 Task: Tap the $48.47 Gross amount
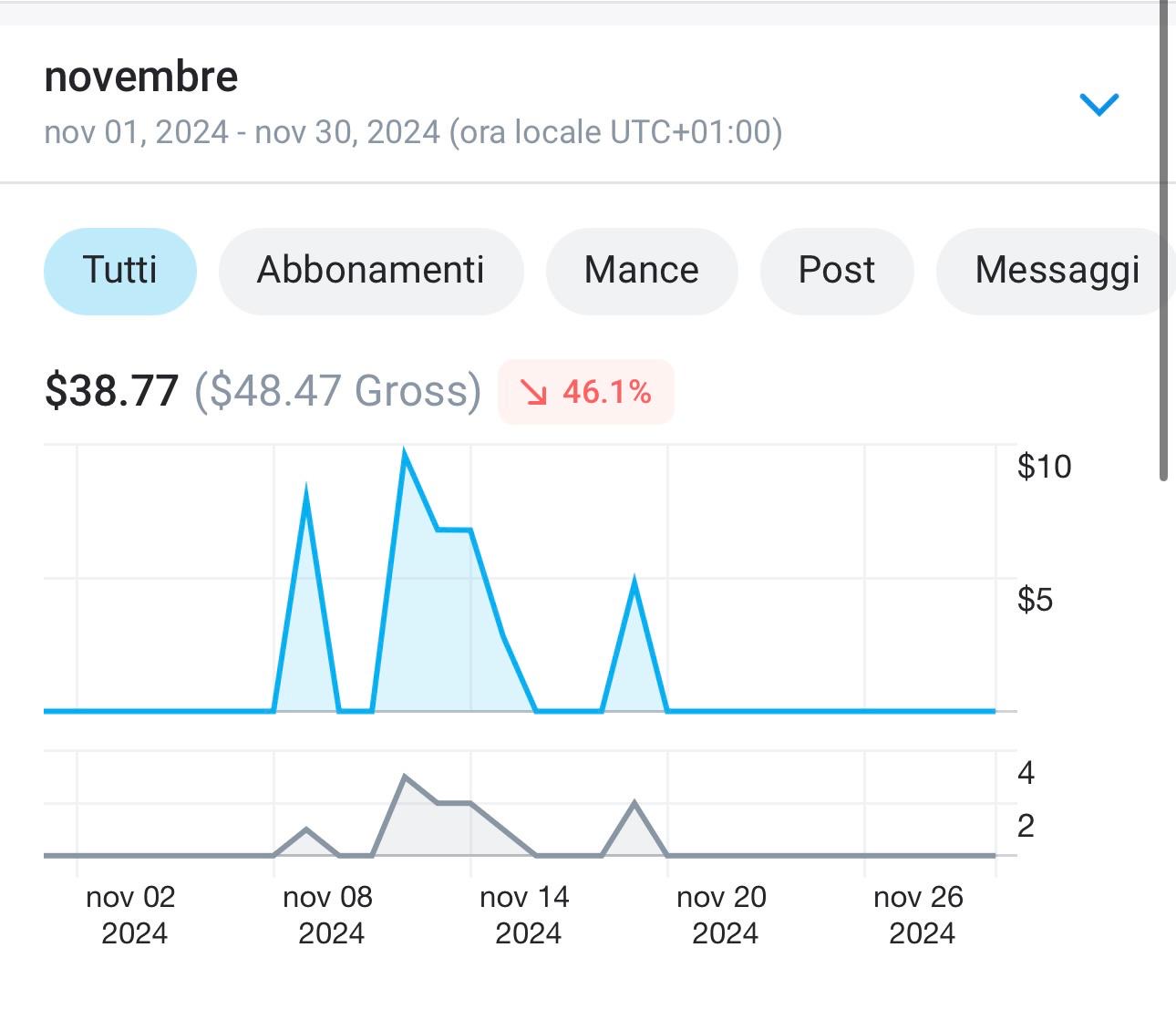coord(337,391)
